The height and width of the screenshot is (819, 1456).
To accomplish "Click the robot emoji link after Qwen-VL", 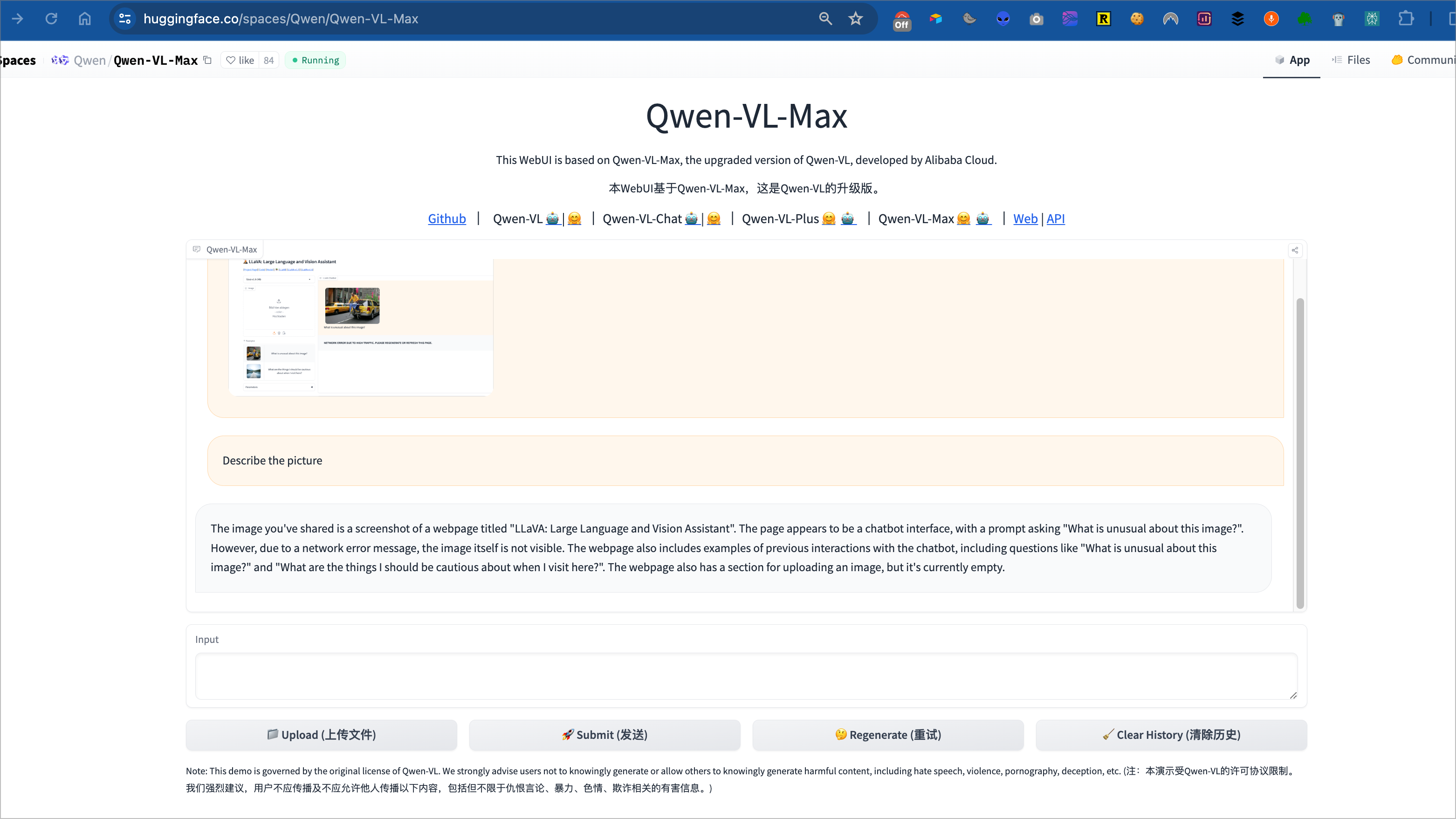I will coord(553,218).
